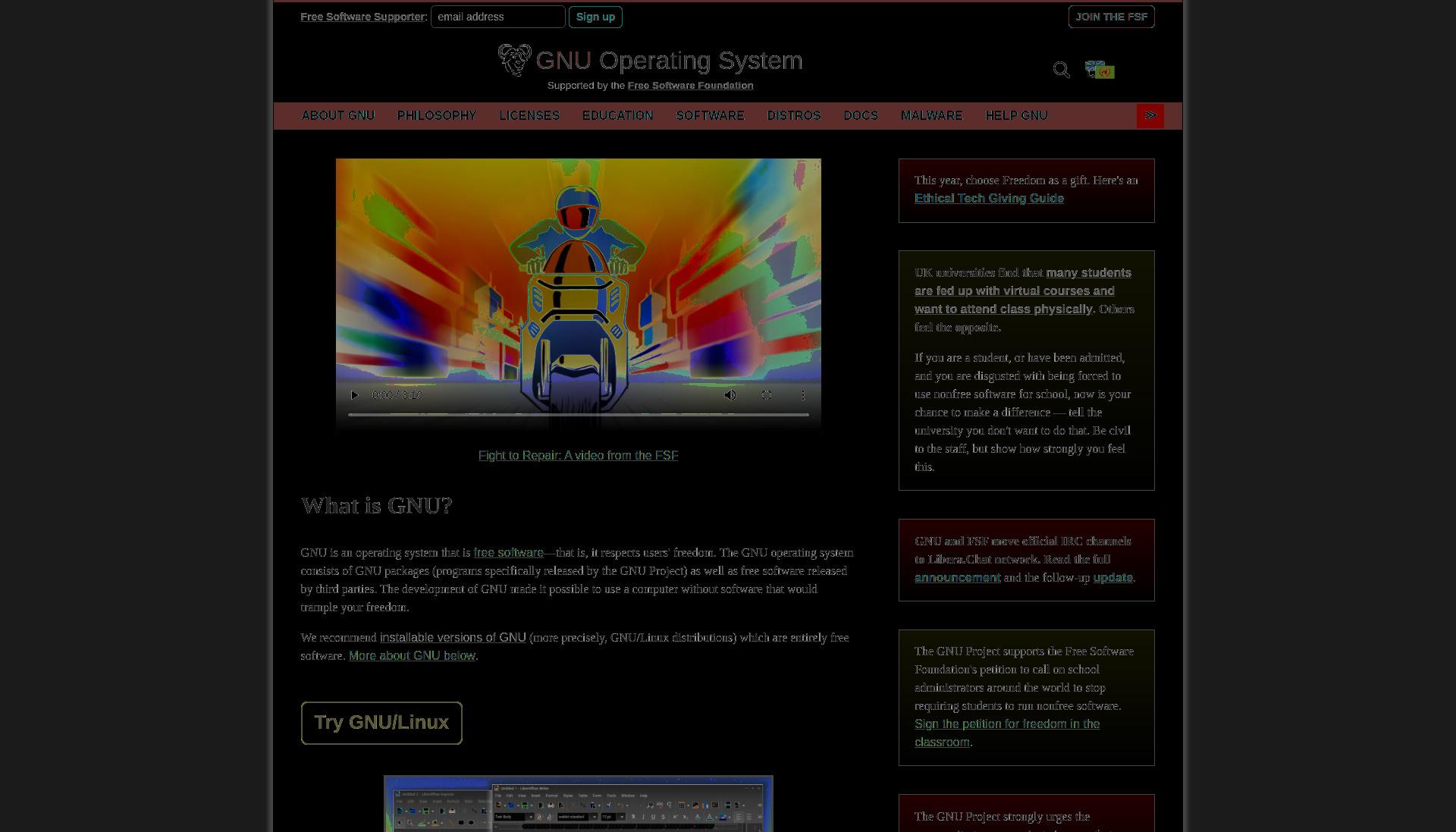Open the Free Software Supporter link
Viewport: 1456px width, 832px height.
[x=362, y=17]
